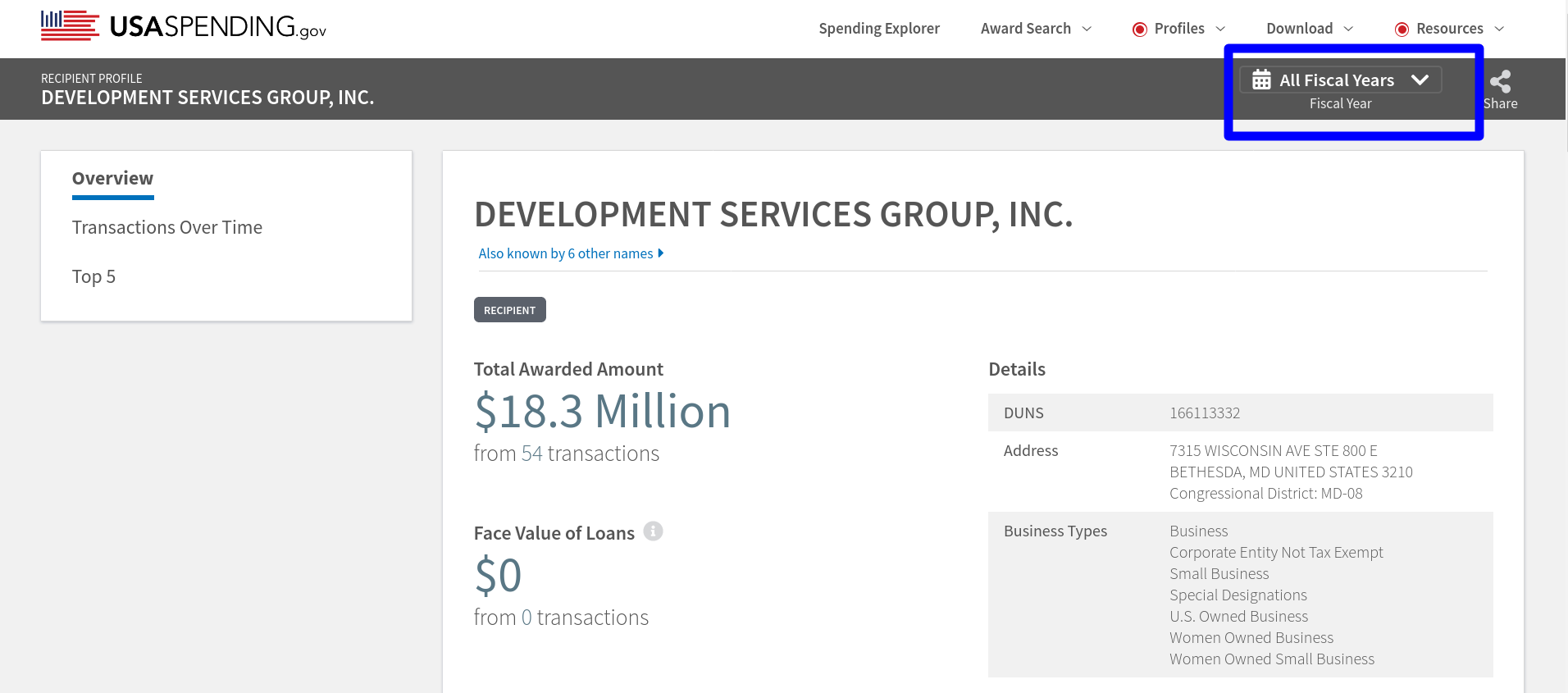The image size is (1568, 693).
Task: Click the red dot icon next to Resources
Action: (x=1402, y=30)
